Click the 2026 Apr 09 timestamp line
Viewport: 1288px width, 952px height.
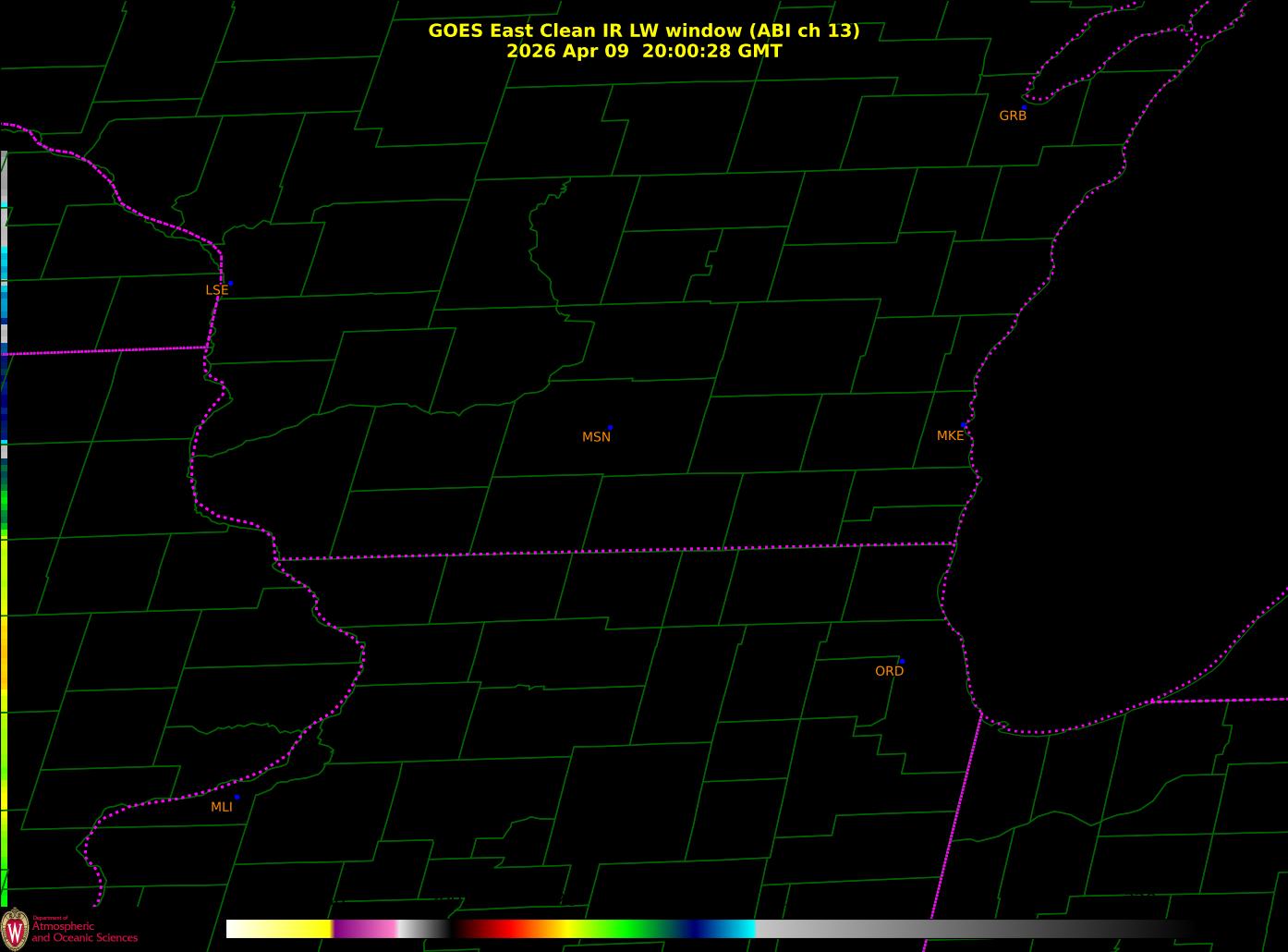pyautogui.click(x=644, y=51)
